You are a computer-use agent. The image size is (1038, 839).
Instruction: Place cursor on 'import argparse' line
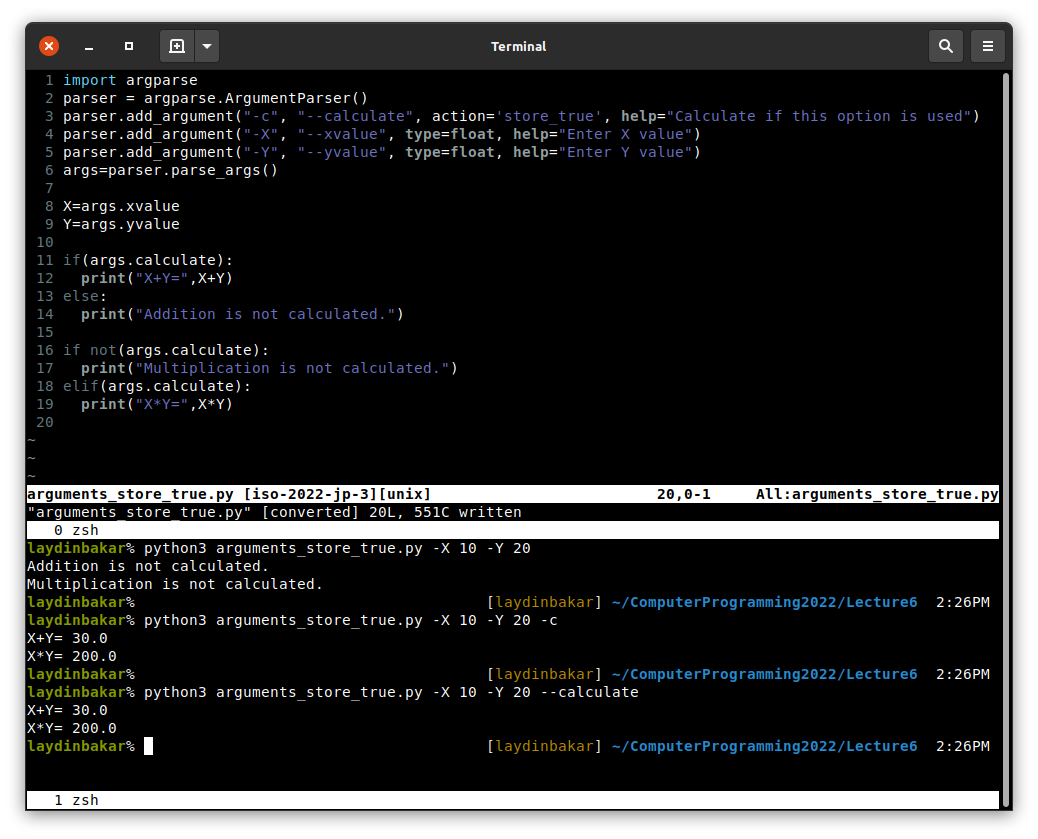(x=130, y=80)
